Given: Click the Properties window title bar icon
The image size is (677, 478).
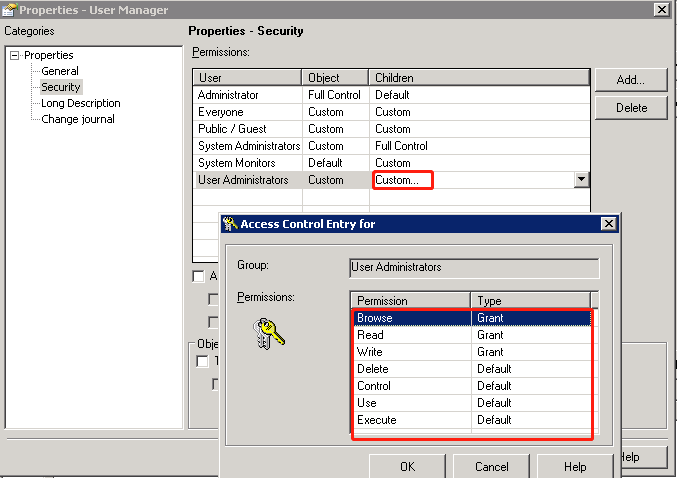Looking at the screenshot, I should [10, 10].
